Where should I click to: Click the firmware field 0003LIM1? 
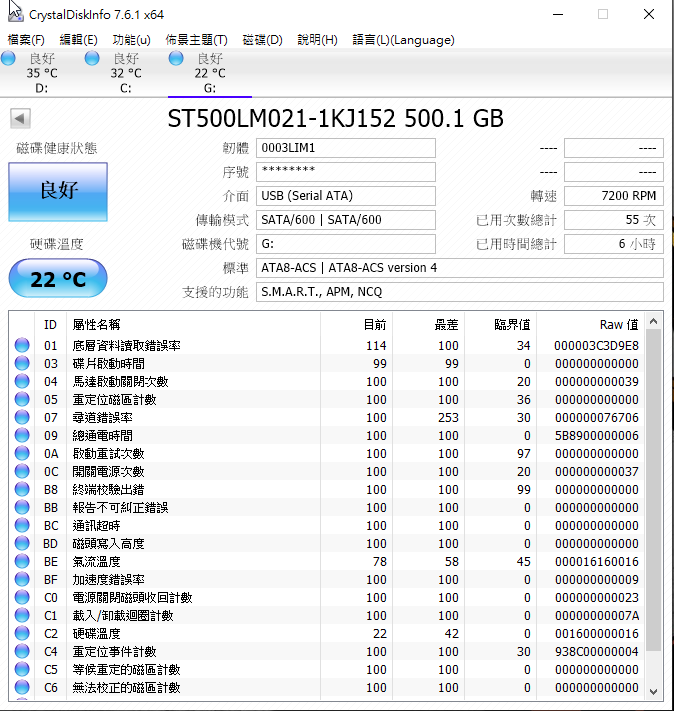click(346, 148)
